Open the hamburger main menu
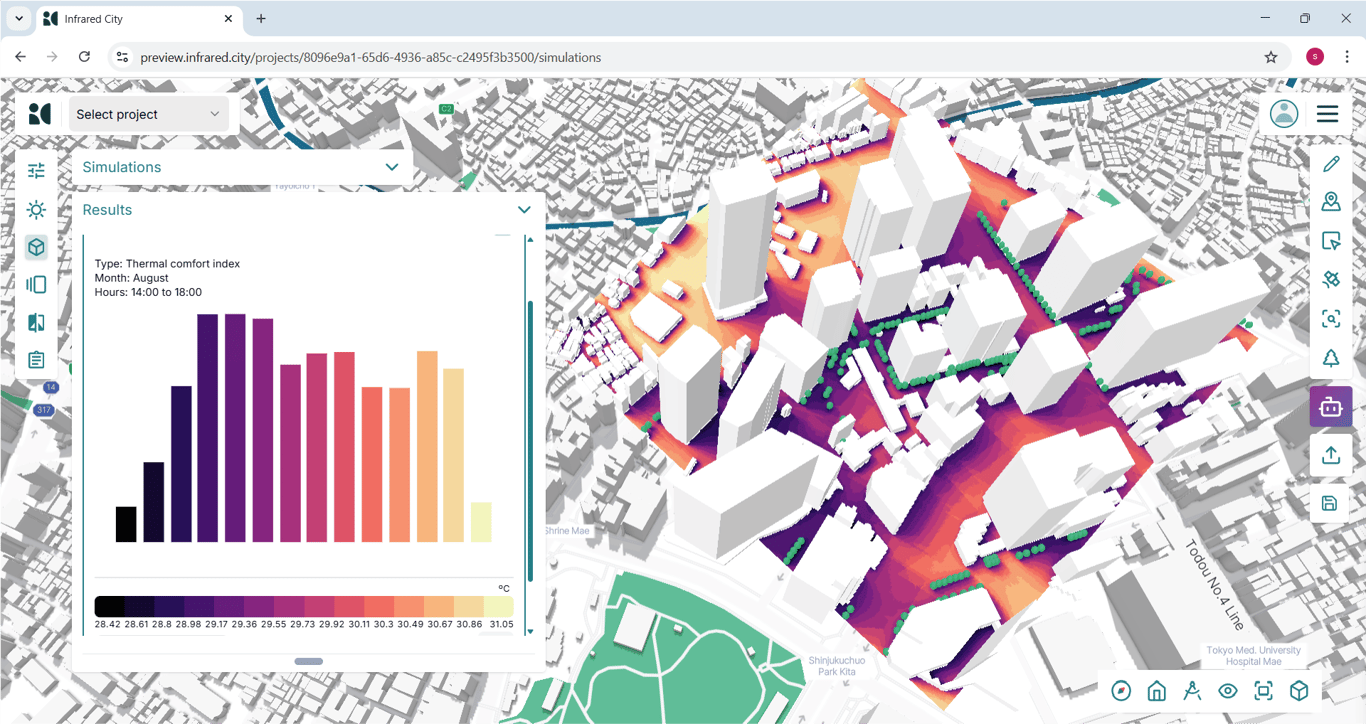1366x724 pixels. point(1327,114)
